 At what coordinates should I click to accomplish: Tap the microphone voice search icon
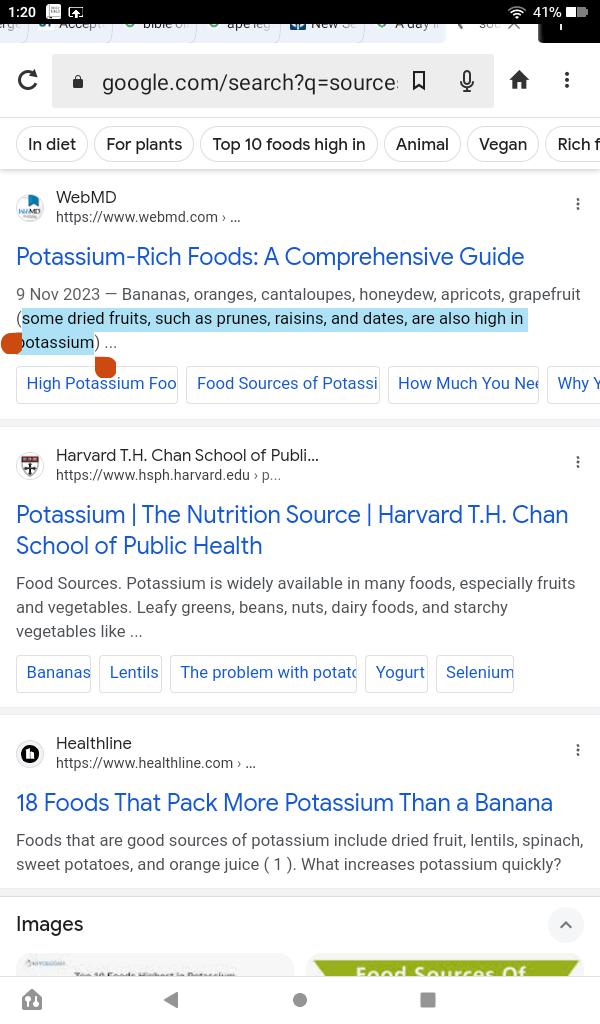[x=467, y=81]
